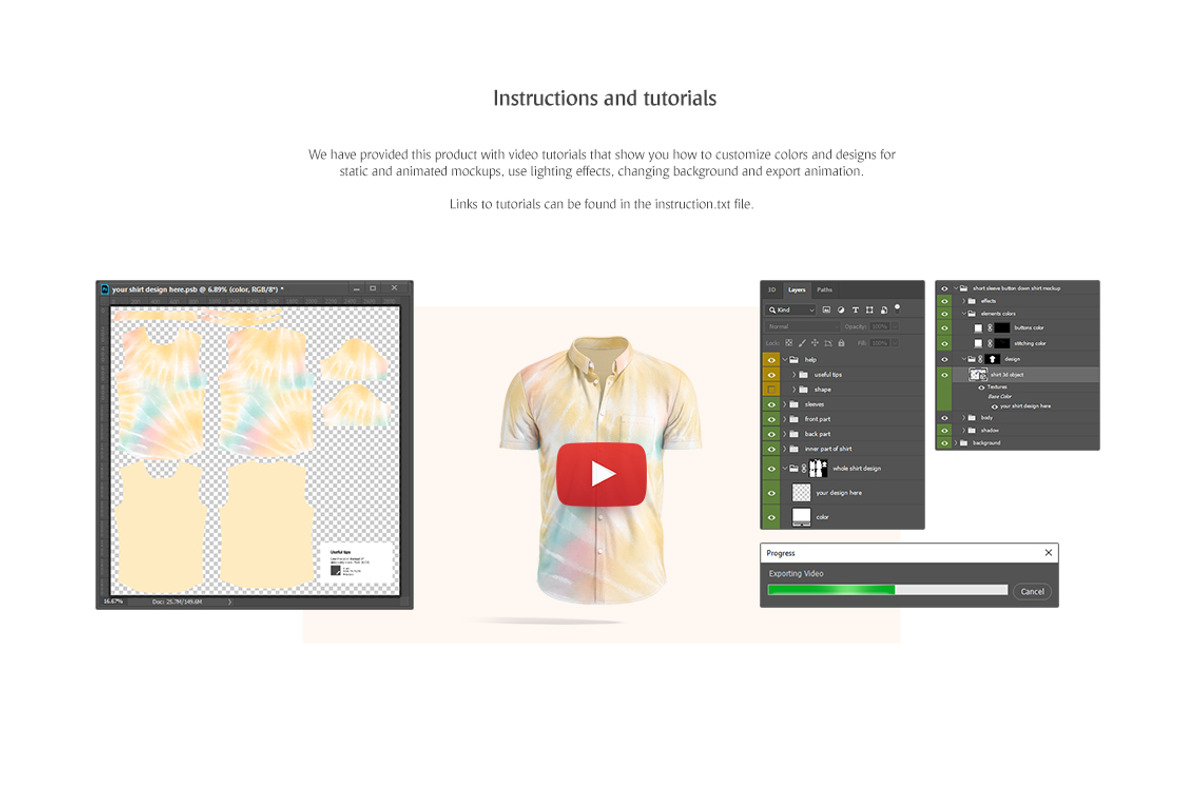
Task: Cancel the video export
Action: click(1032, 591)
